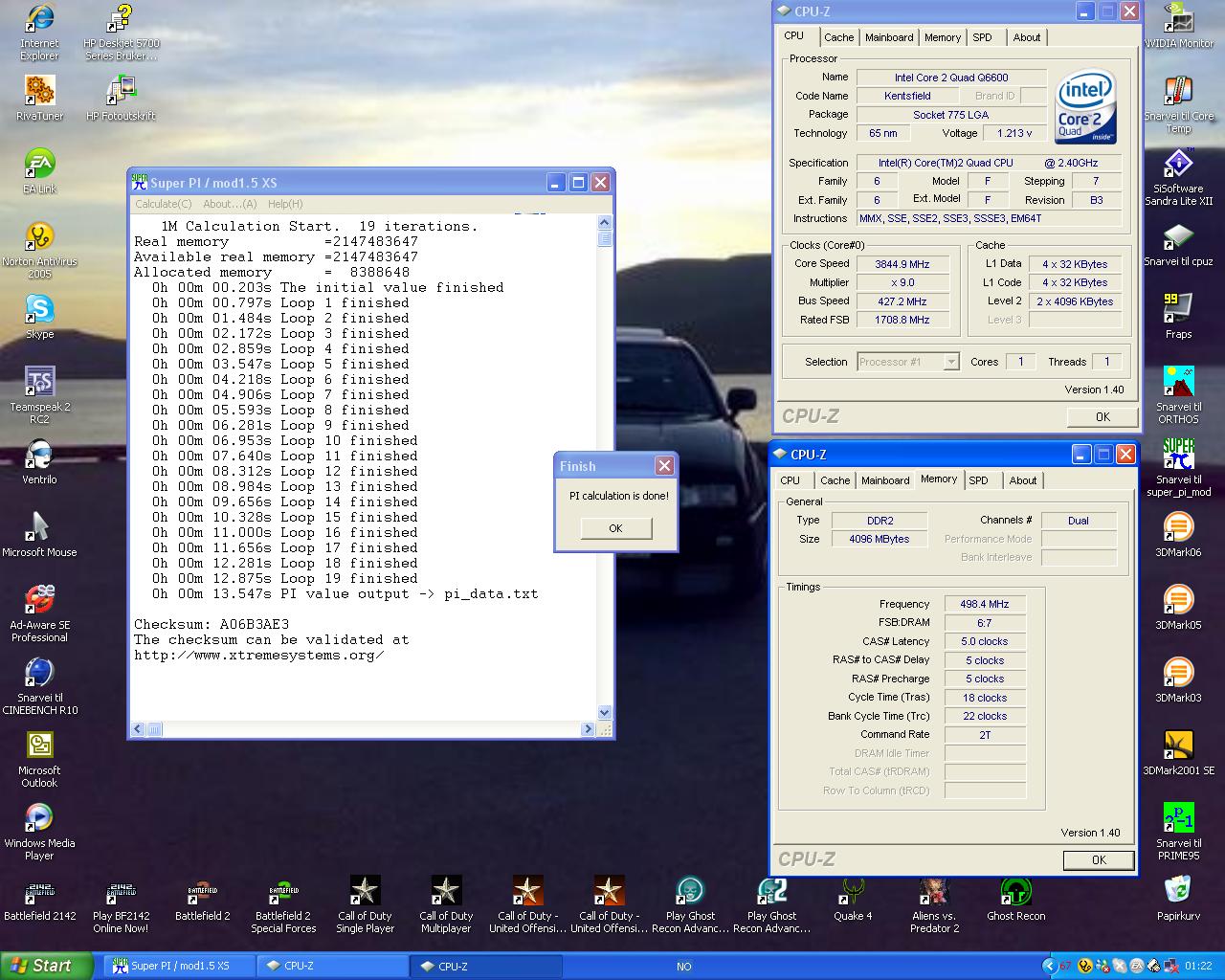
Task: Click Super PI scrollbar down arrow
Action: (604, 713)
